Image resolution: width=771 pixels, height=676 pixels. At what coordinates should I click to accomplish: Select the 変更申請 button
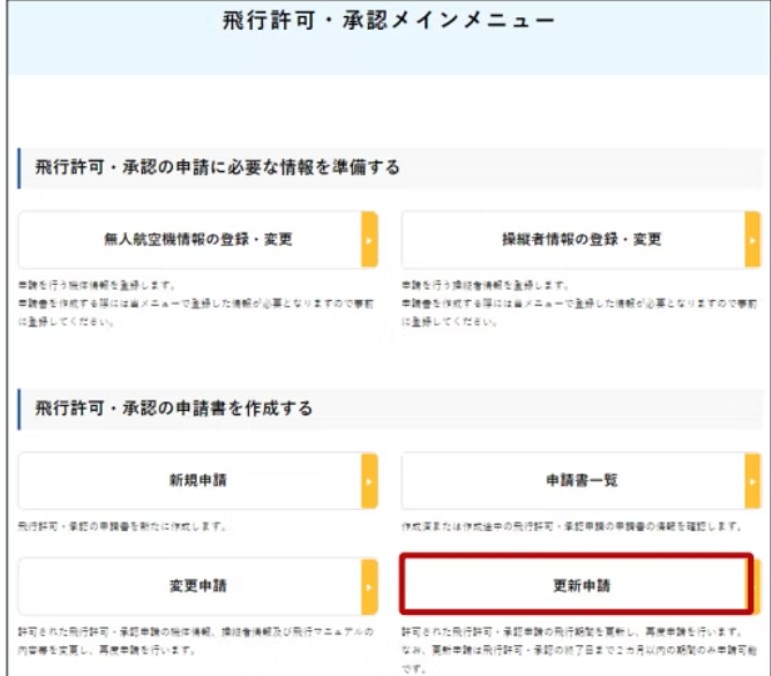198,586
